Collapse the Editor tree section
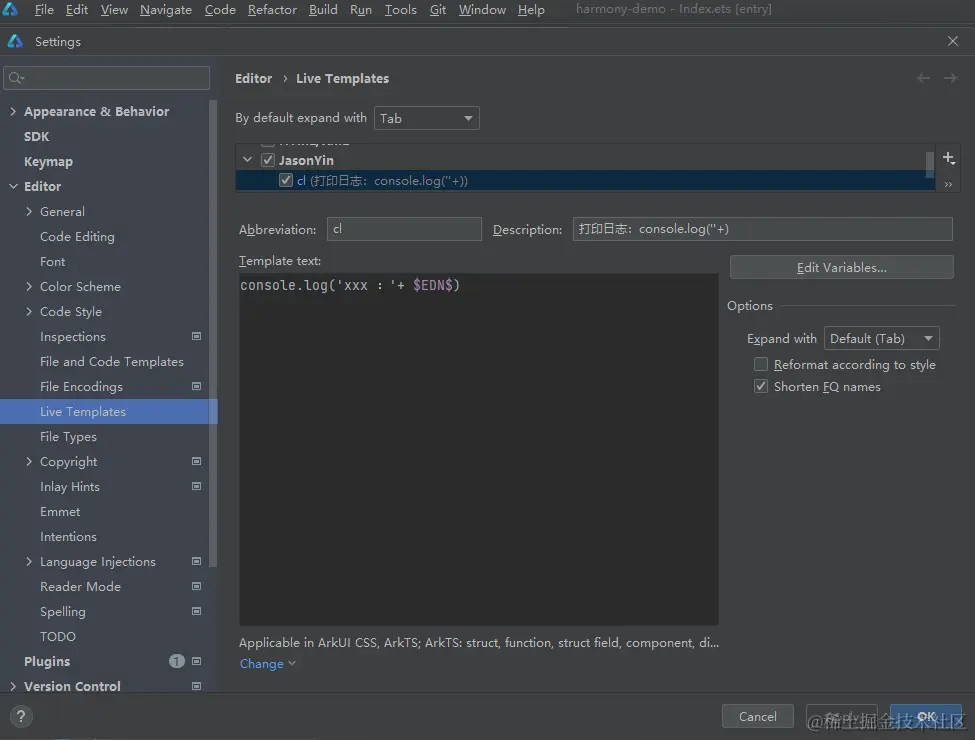 (12, 187)
